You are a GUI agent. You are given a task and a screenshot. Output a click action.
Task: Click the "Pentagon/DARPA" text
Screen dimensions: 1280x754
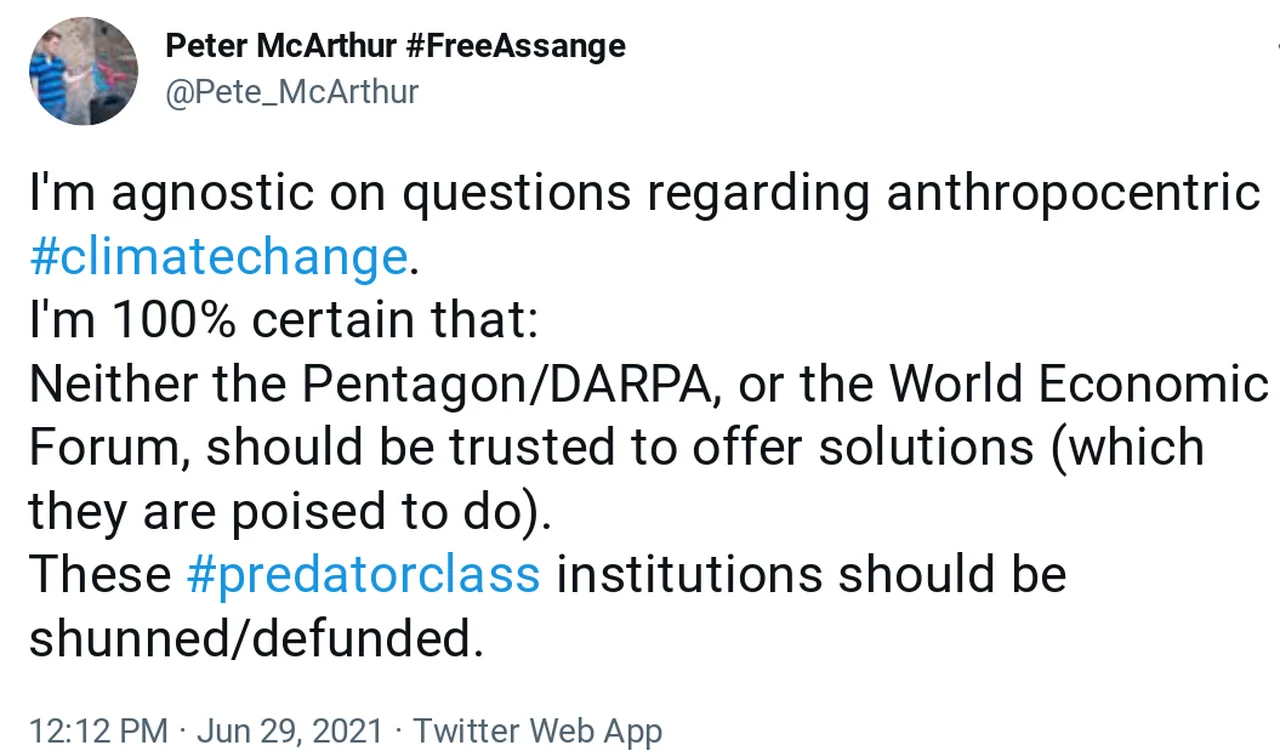[x=507, y=384]
